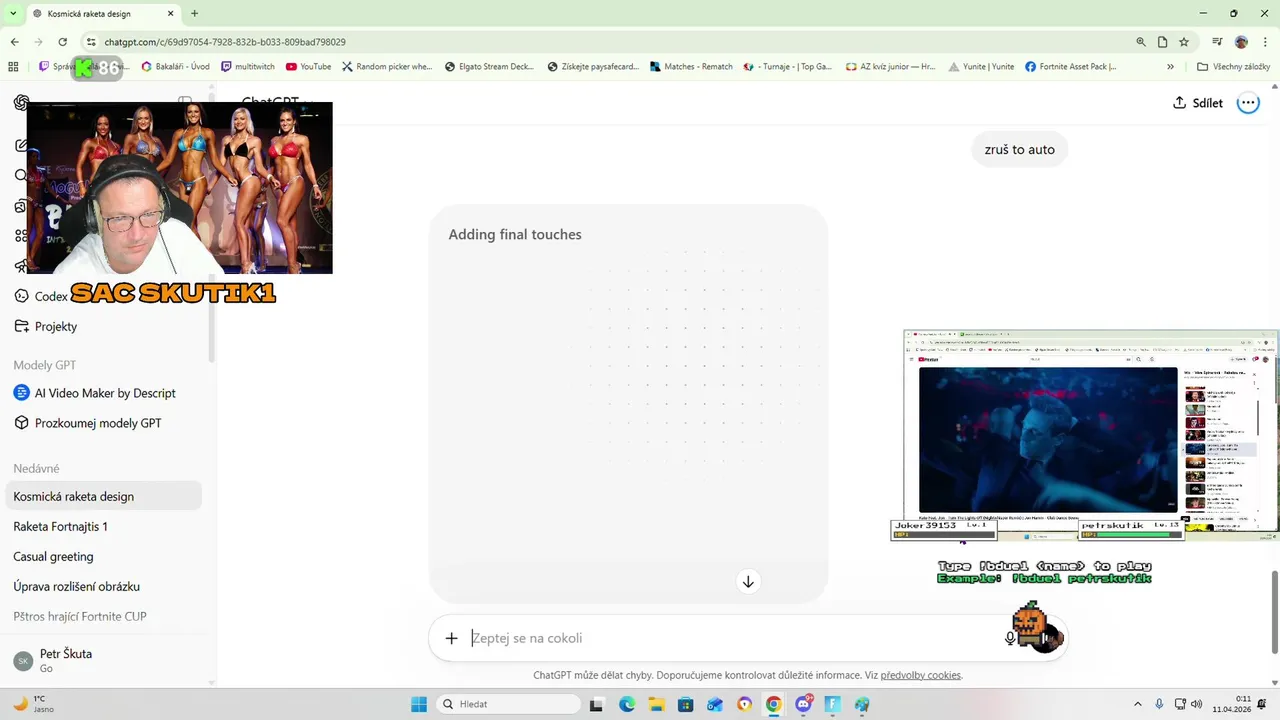Close the Kosmická raketa design tab
This screenshot has height=720, width=1280.
(x=169, y=13)
